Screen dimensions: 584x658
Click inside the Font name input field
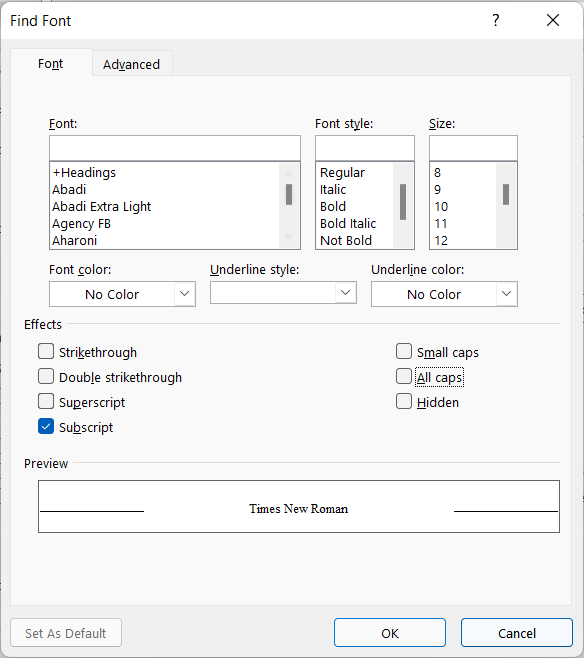tap(175, 148)
